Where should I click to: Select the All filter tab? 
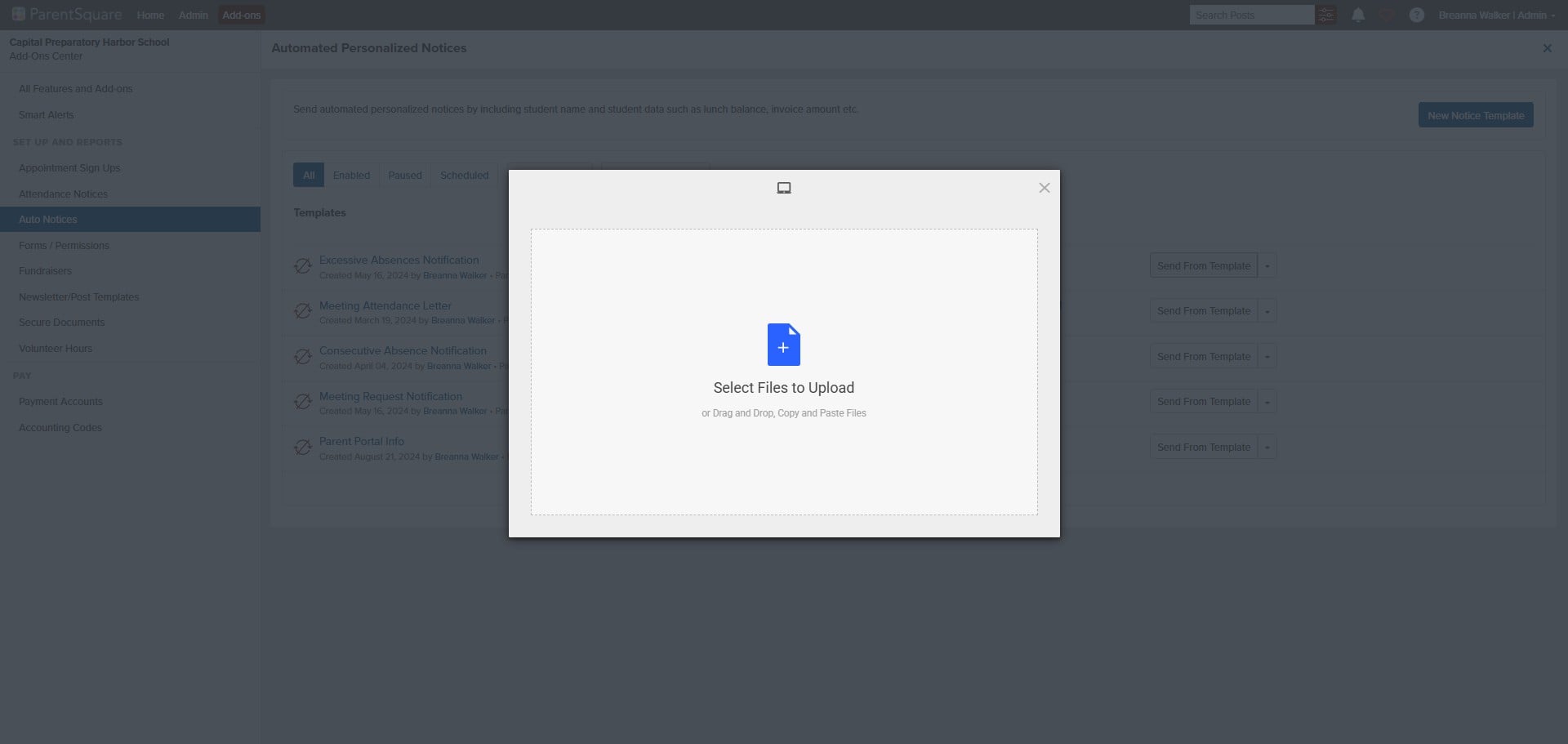[309, 175]
